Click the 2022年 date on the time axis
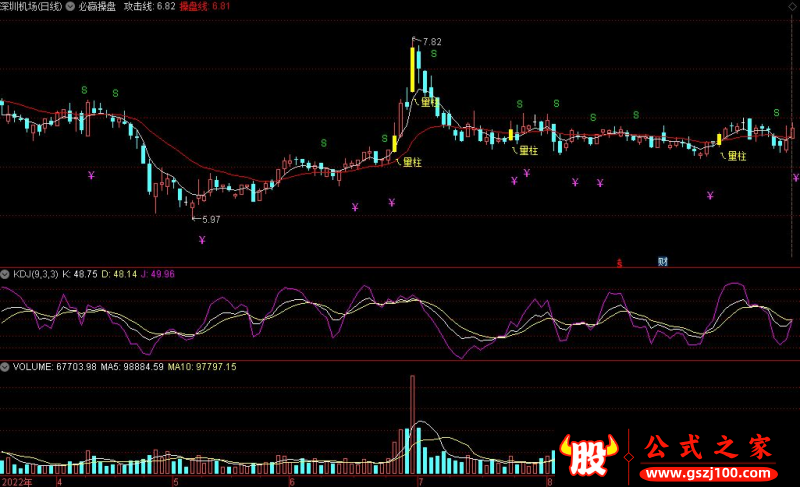The width and height of the screenshot is (800, 487). [x=17, y=481]
